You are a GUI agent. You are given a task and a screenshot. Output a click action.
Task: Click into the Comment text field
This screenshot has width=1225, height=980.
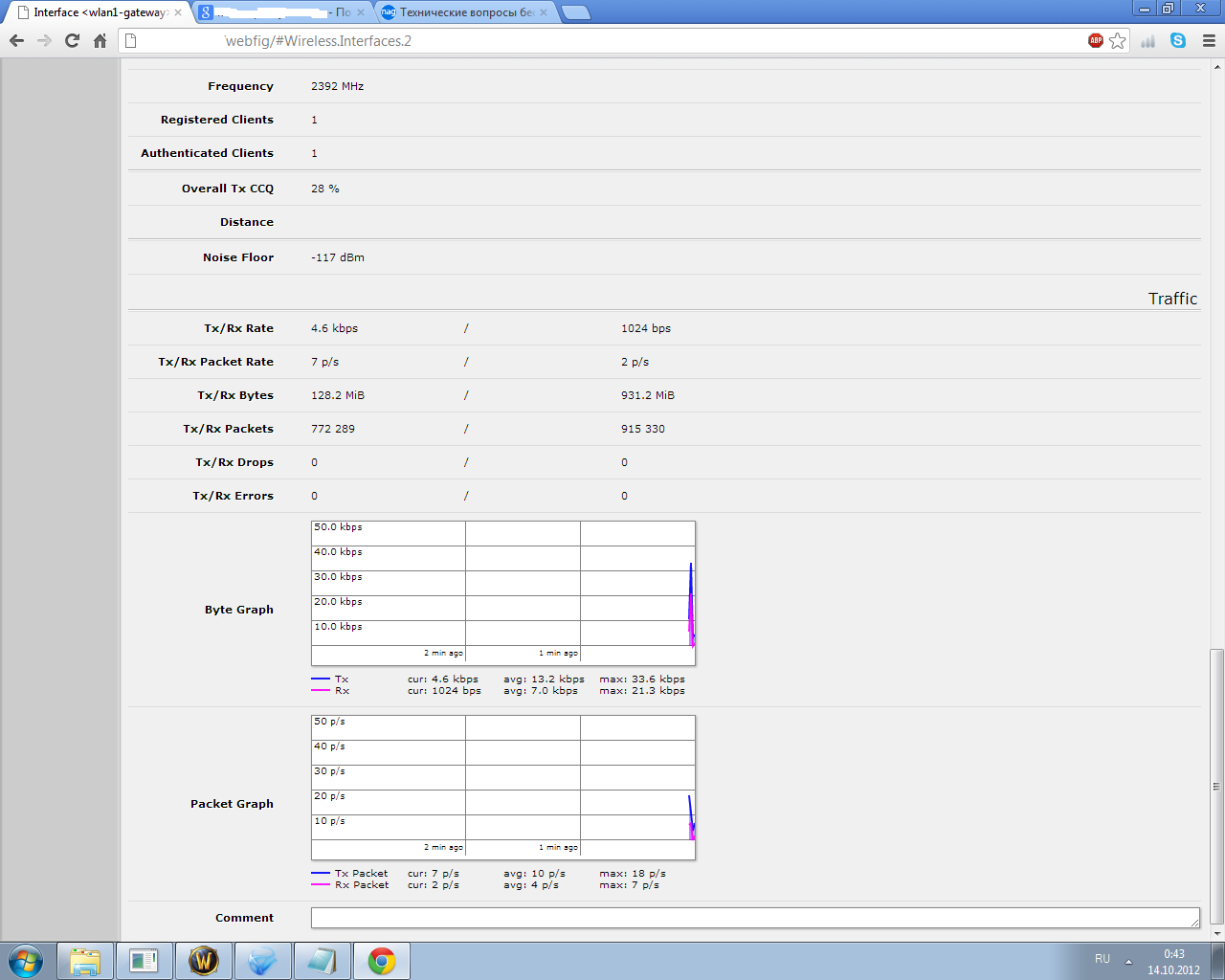point(755,918)
